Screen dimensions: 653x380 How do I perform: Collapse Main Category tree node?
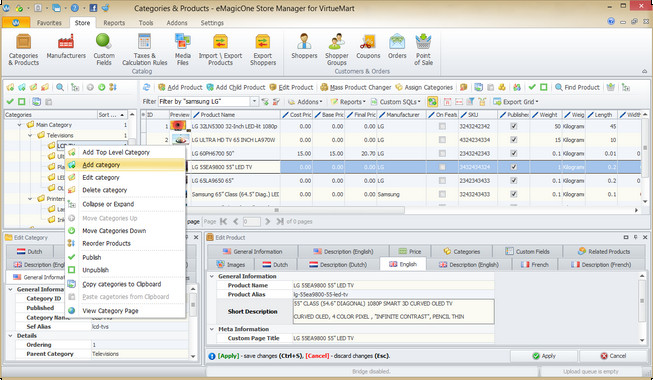19,125
